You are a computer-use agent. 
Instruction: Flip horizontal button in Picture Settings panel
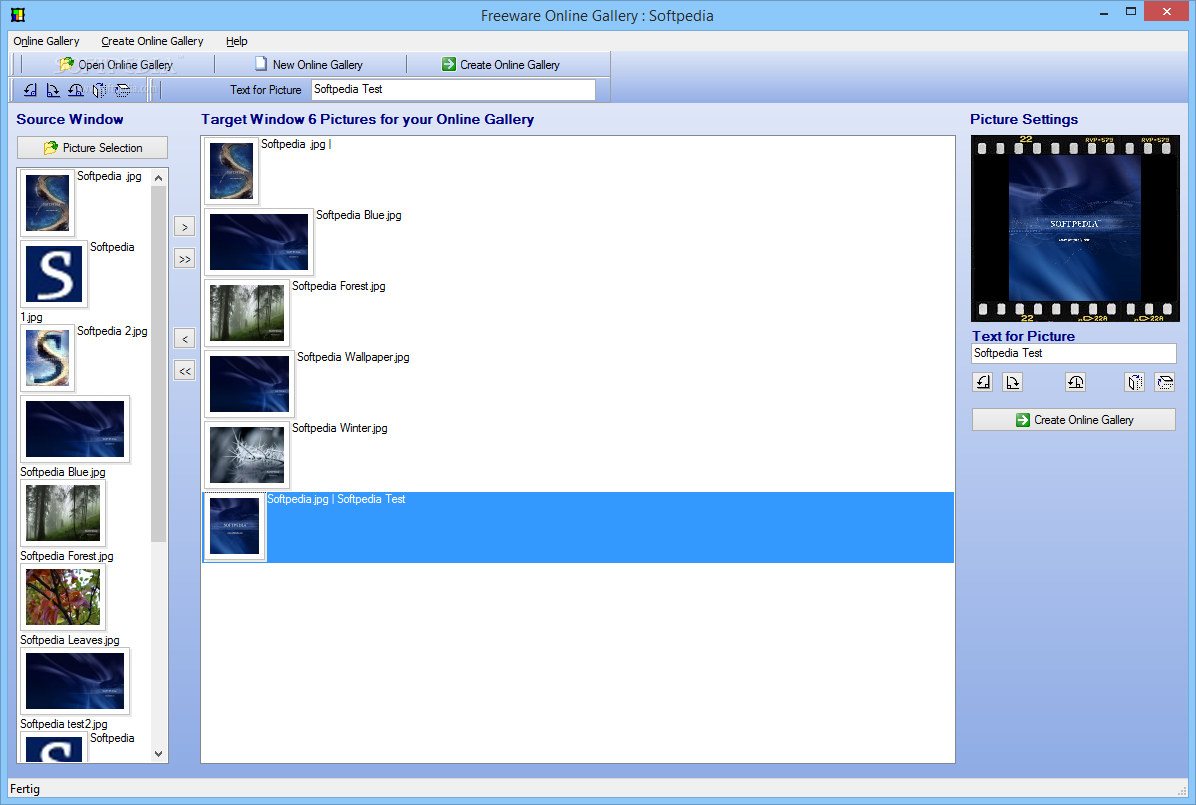point(1135,382)
